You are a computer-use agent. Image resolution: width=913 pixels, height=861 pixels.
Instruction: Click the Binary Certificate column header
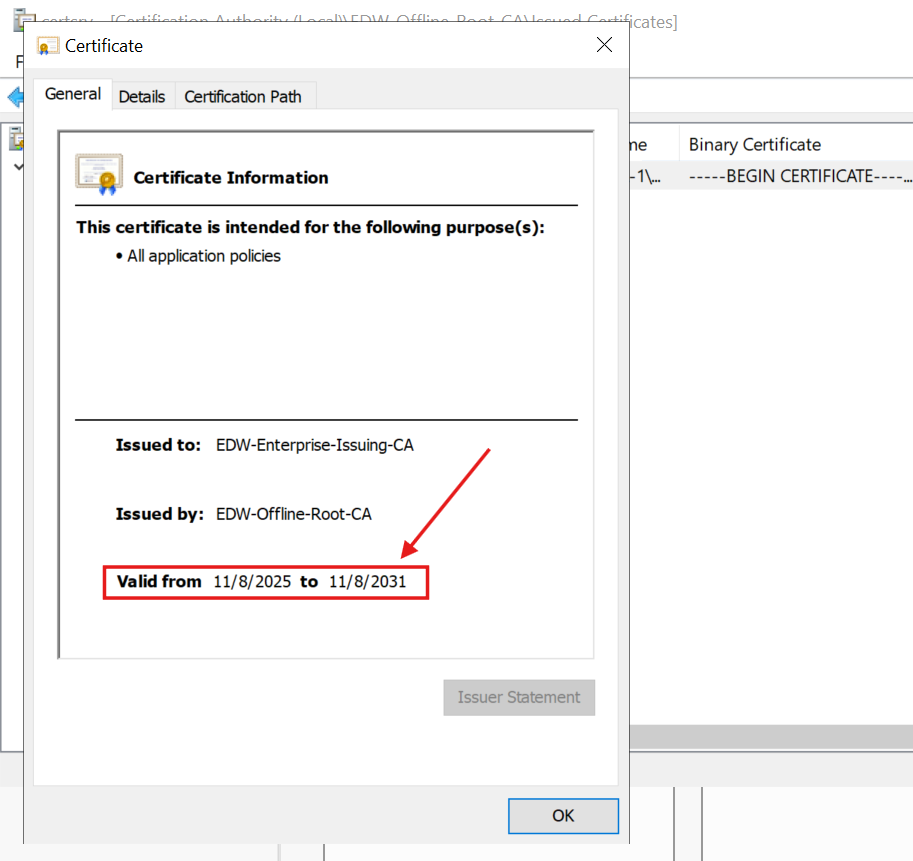click(x=753, y=144)
